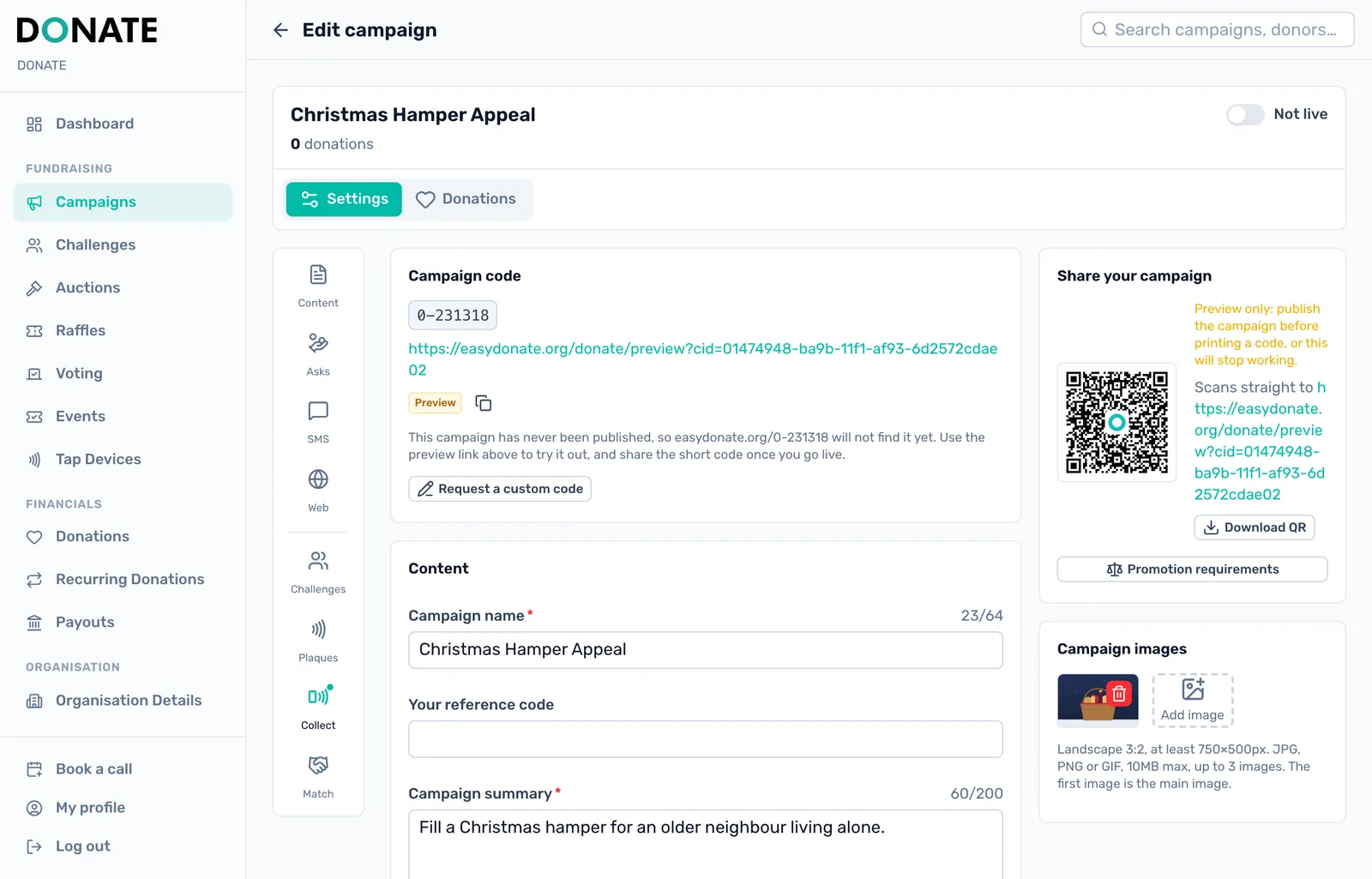1372x879 pixels.
Task: Click the Your reference code field
Action: tap(706, 739)
